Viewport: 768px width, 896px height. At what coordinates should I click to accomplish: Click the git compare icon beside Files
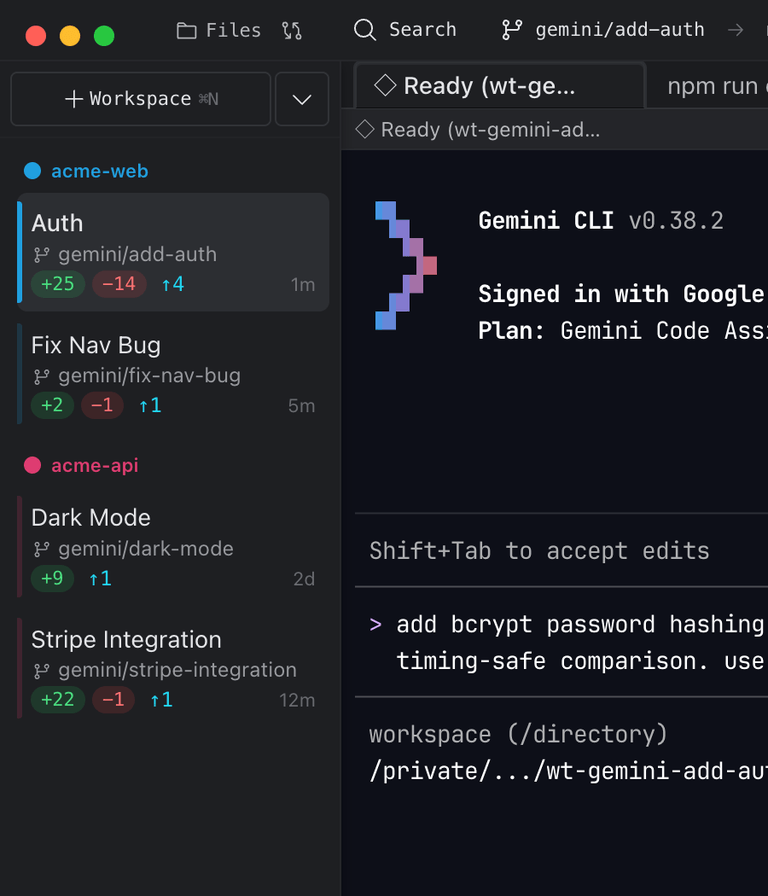tap(292, 30)
